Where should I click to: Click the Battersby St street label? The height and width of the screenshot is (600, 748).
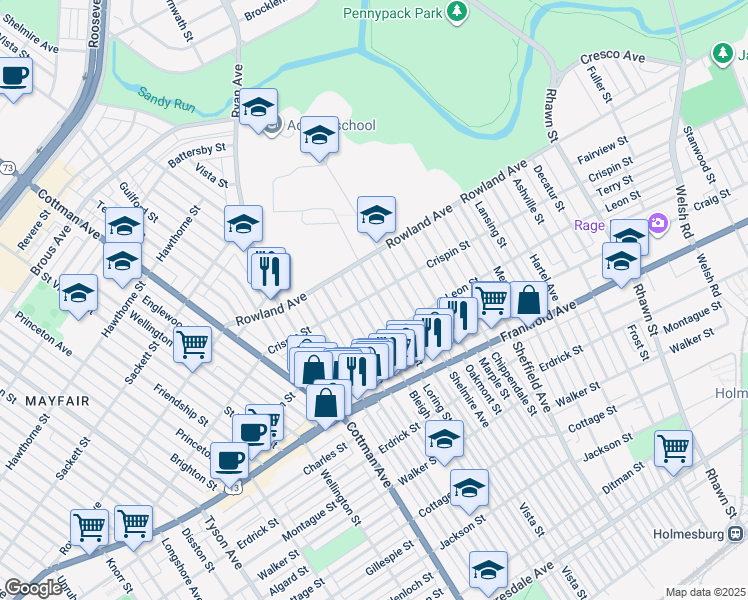click(x=197, y=155)
